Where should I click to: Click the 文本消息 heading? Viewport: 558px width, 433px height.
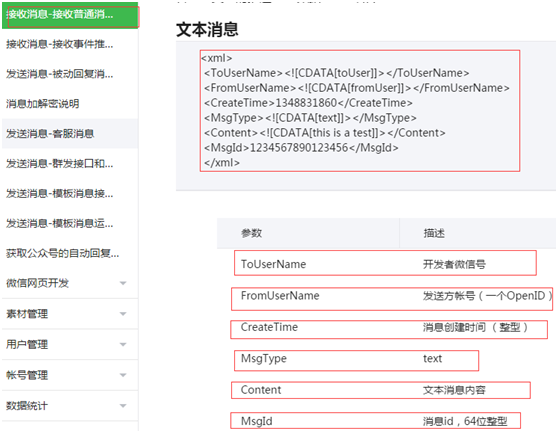(x=207, y=30)
